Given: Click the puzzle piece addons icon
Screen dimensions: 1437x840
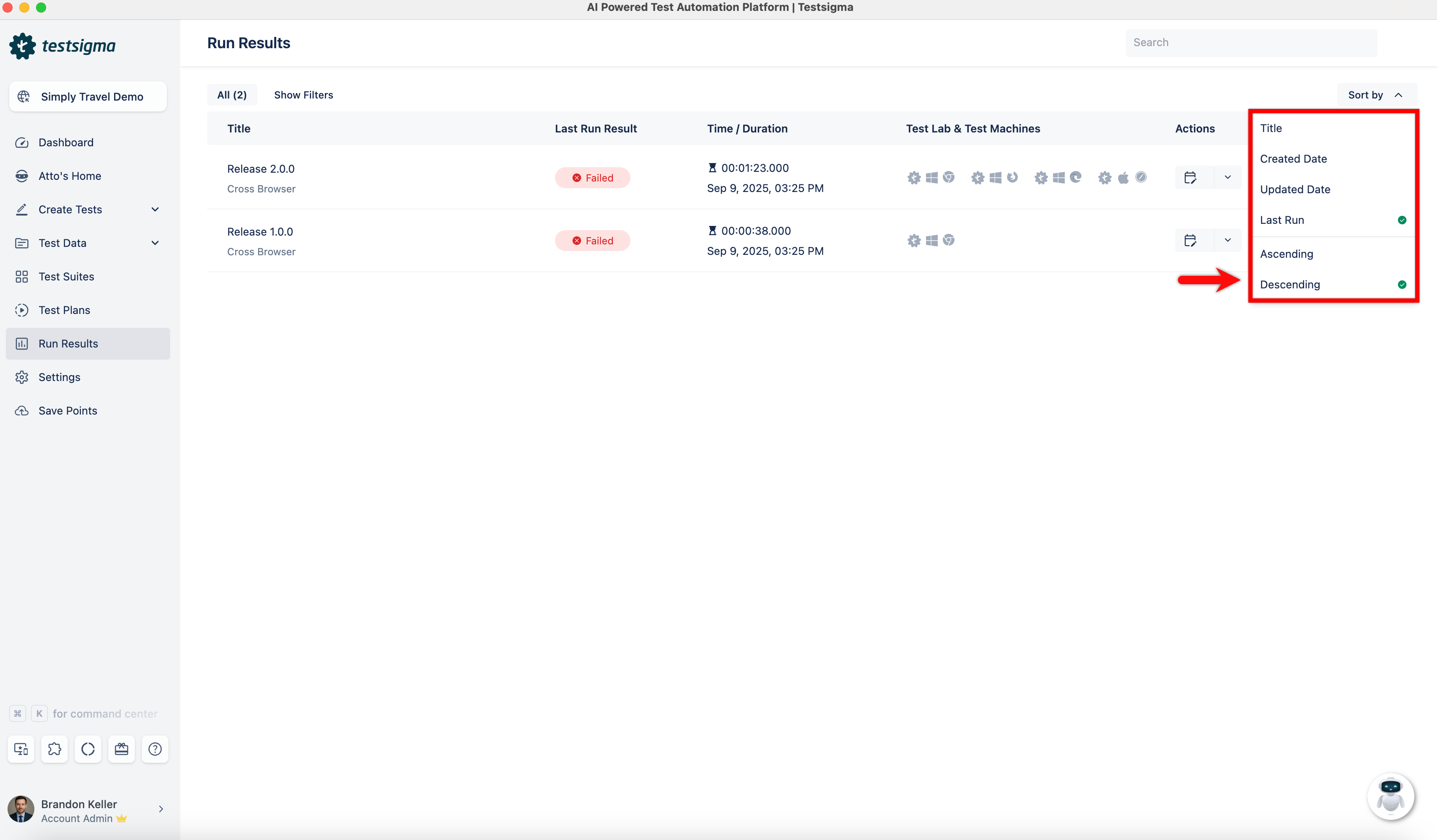Looking at the screenshot, I should tap(55, 749).
